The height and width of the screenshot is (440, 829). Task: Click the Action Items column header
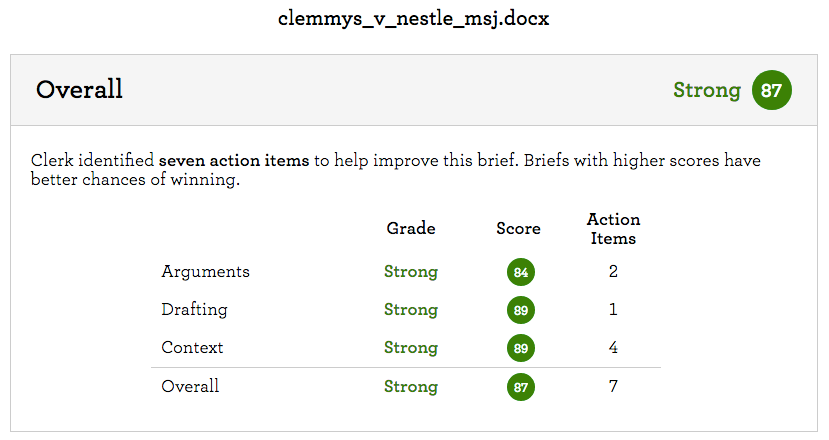pos(614,229)
